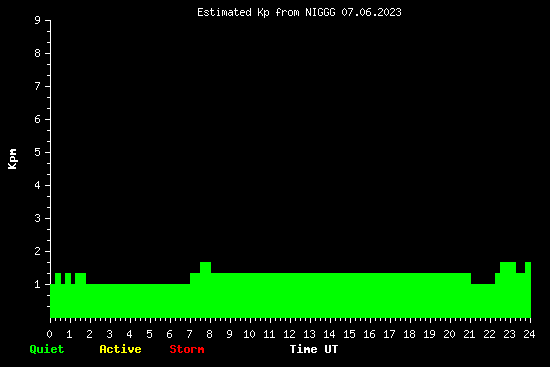
Task: Click the hour 16 tick label
Action: (369, 334)
